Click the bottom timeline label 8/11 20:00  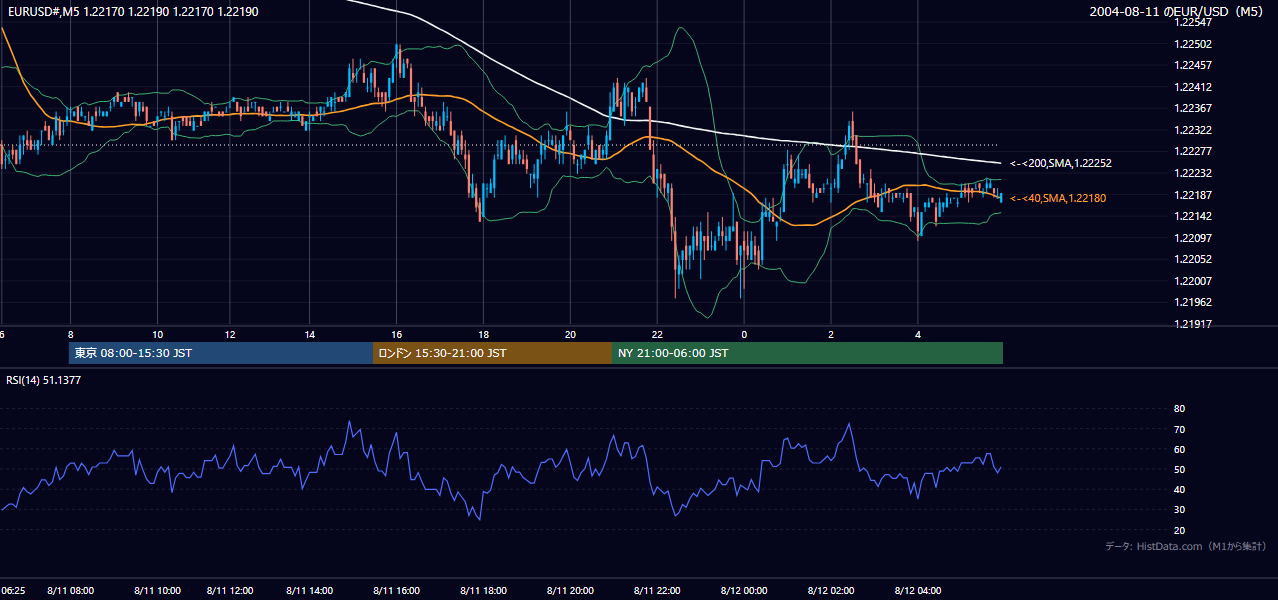pyautogui.click(x=570, y=590)
